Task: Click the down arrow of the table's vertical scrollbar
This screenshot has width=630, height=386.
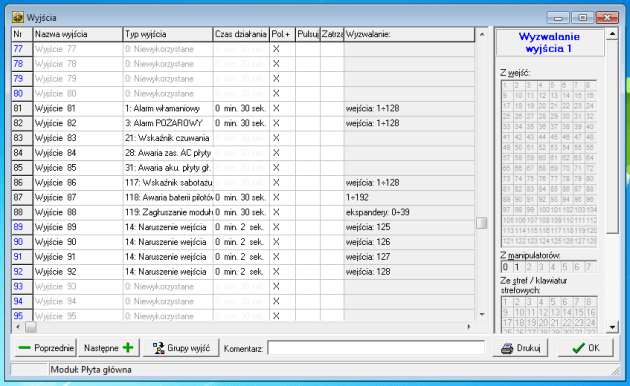Action: point(482,315)
